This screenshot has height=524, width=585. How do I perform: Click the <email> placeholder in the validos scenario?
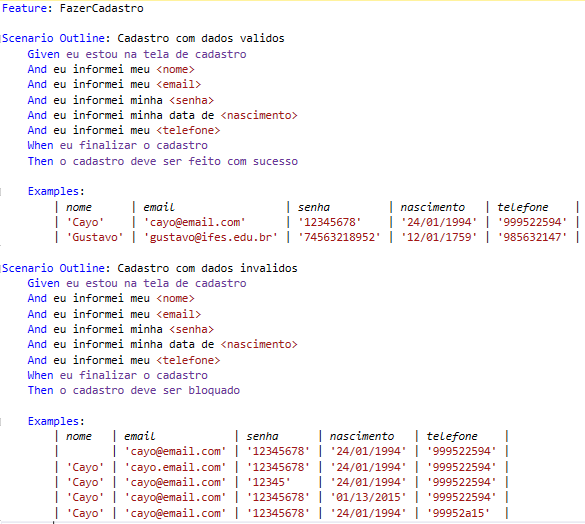178,85
